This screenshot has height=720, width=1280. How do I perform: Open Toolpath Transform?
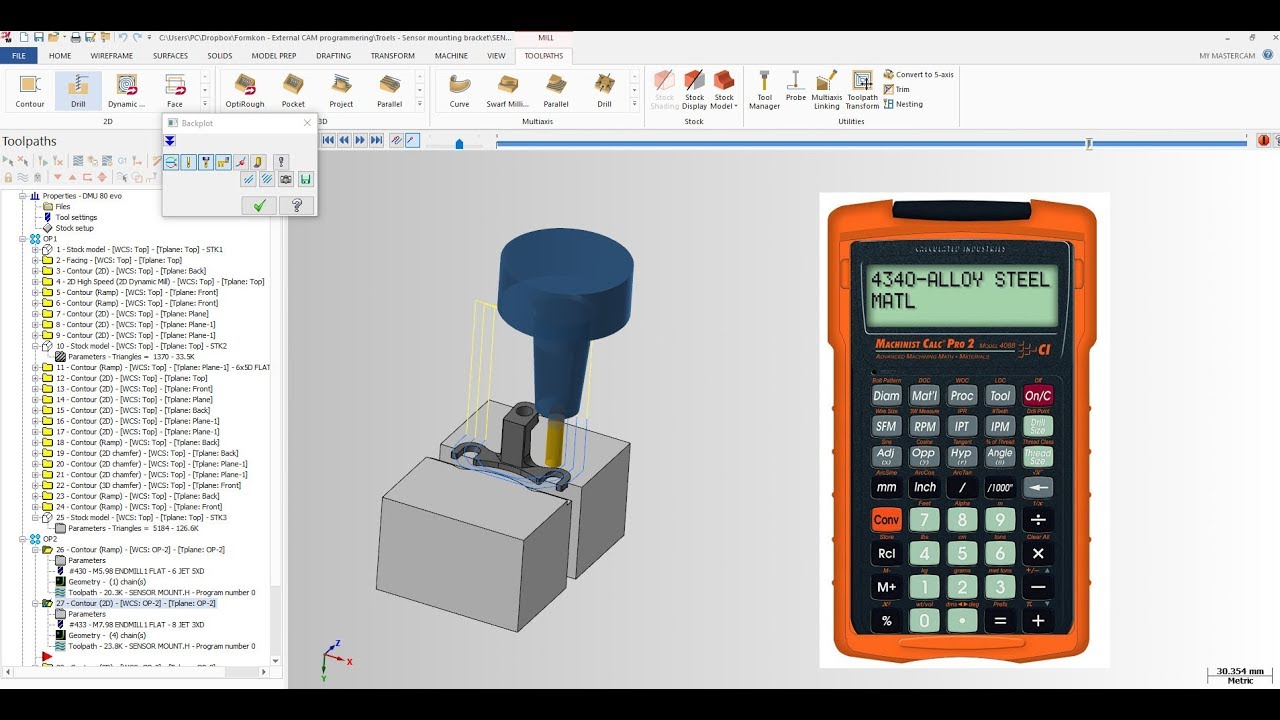pos(862,90)
